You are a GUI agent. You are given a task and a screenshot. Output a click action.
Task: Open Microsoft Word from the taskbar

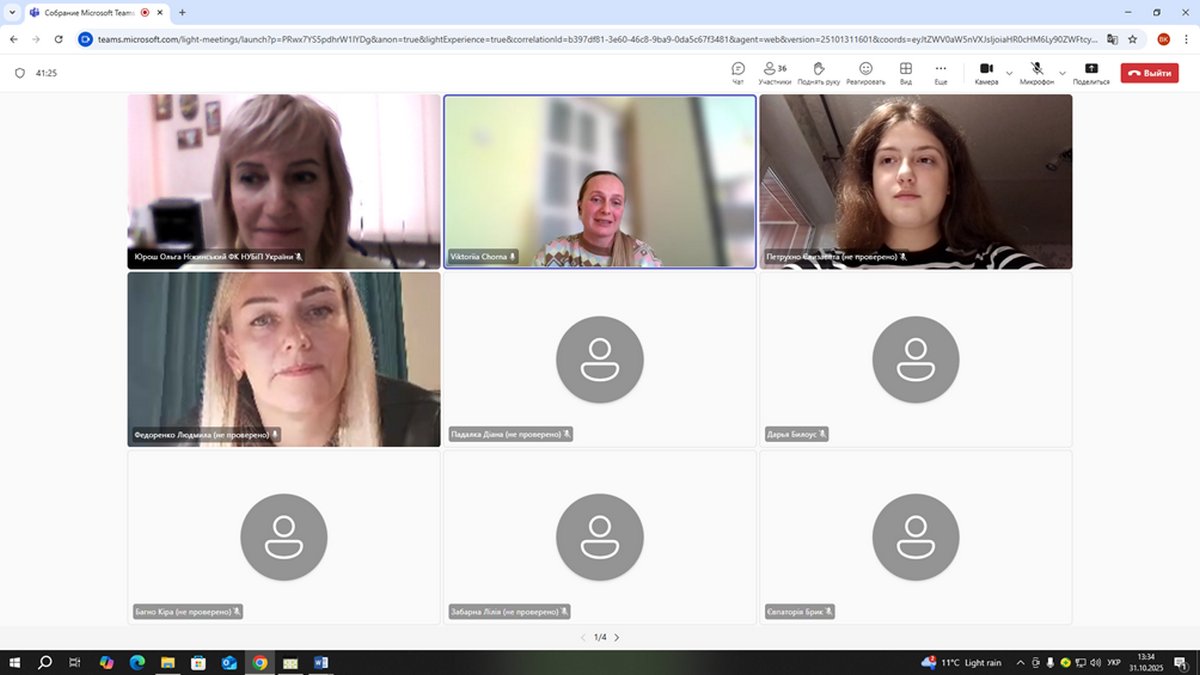tap(321, 663)
